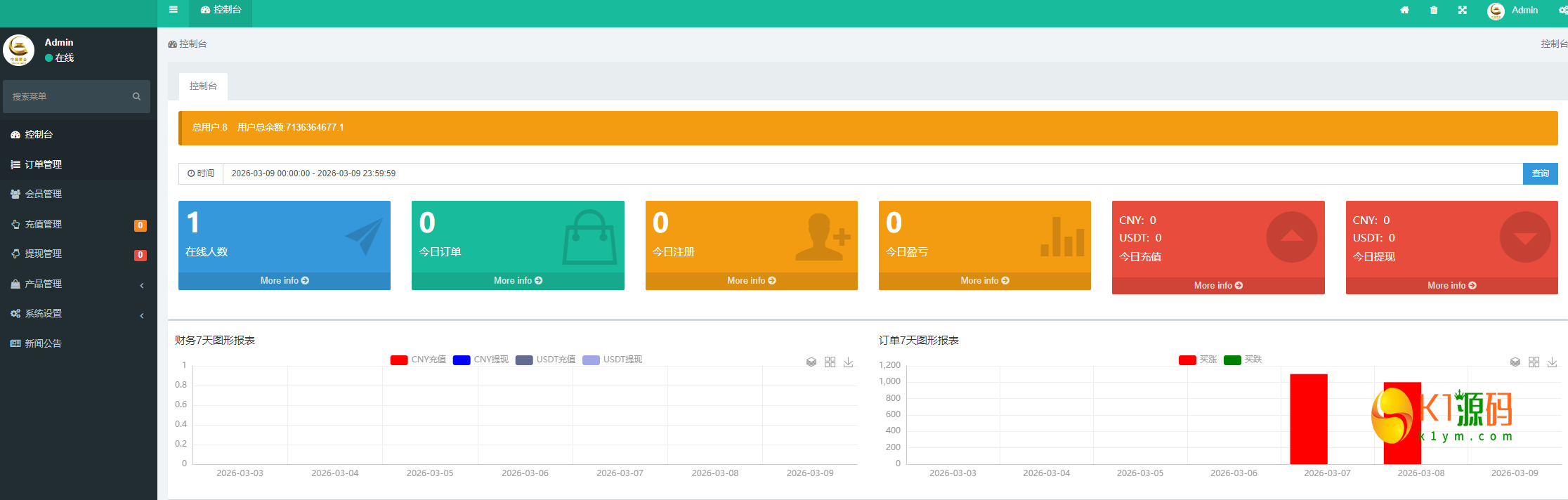
Task: Open finance chart data view grid icon
Action: (830, 362)
